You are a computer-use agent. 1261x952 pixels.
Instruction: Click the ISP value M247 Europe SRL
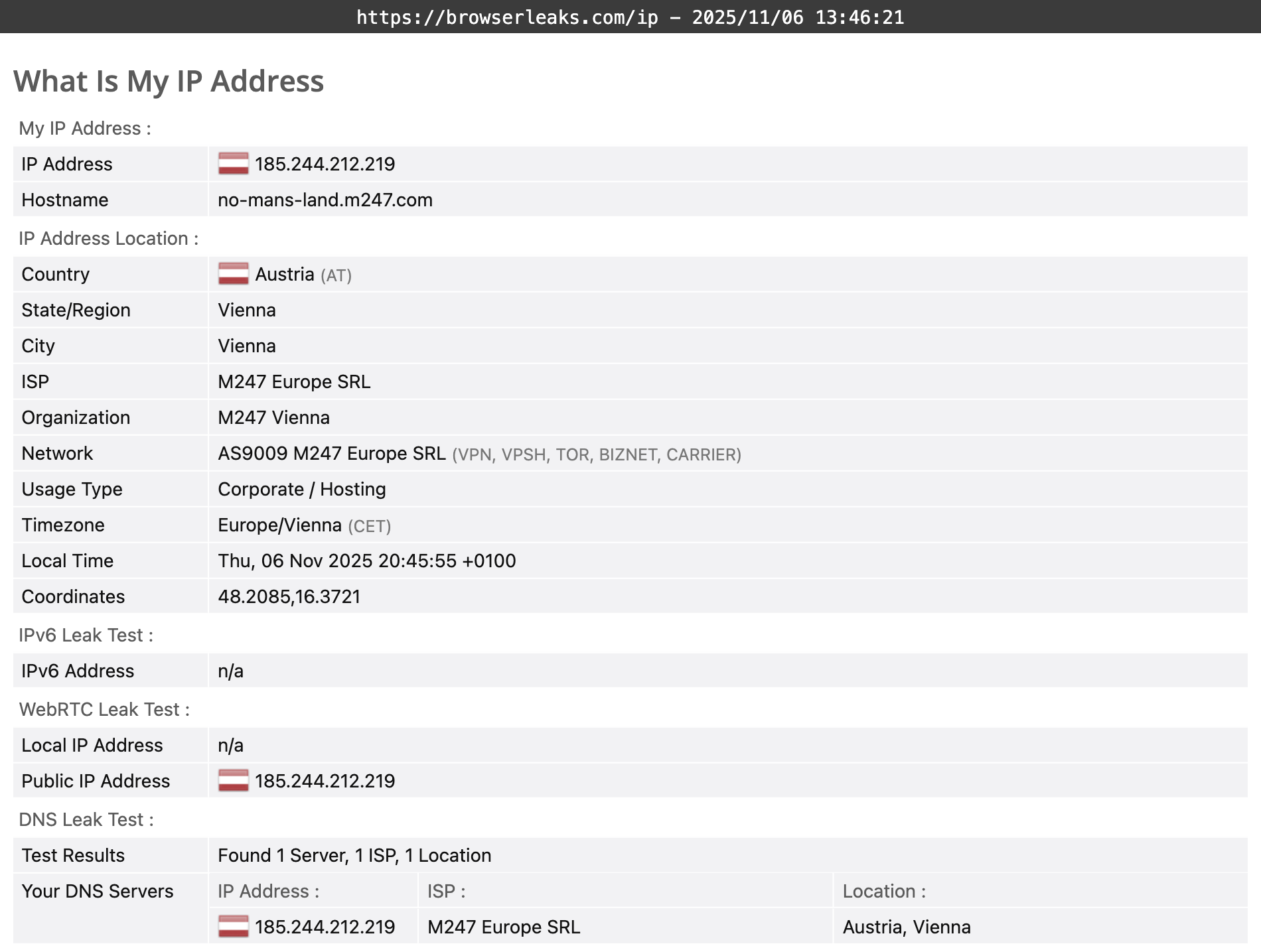(x=294, y=381)
